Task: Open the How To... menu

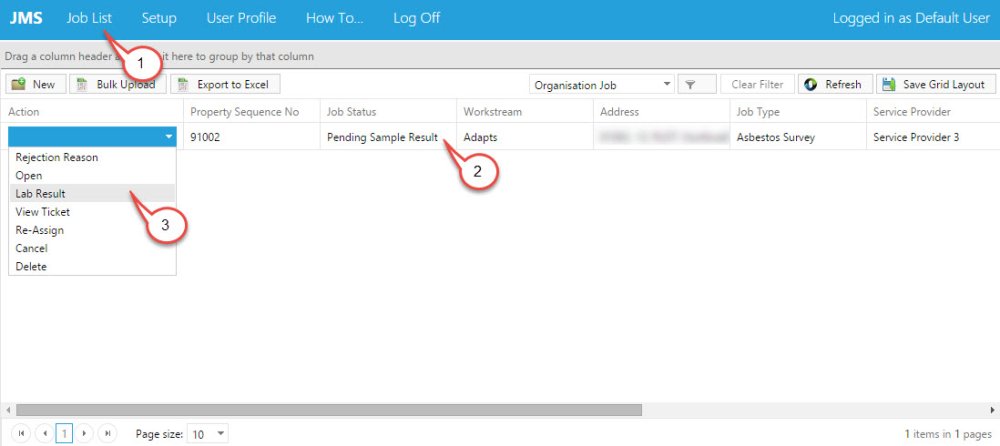Action: 334,18
